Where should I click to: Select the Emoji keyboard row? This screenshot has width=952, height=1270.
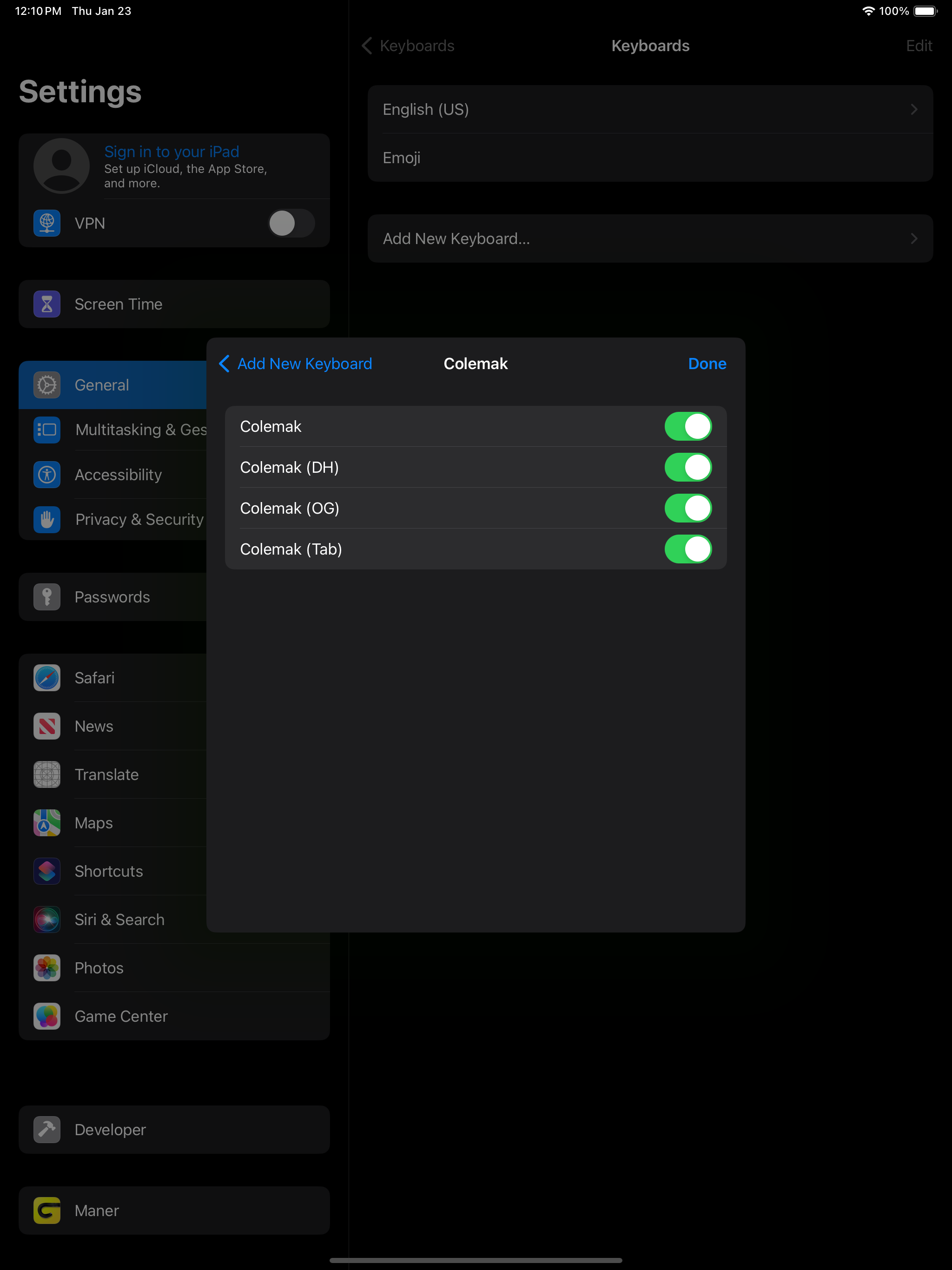[x=650, y=158]
